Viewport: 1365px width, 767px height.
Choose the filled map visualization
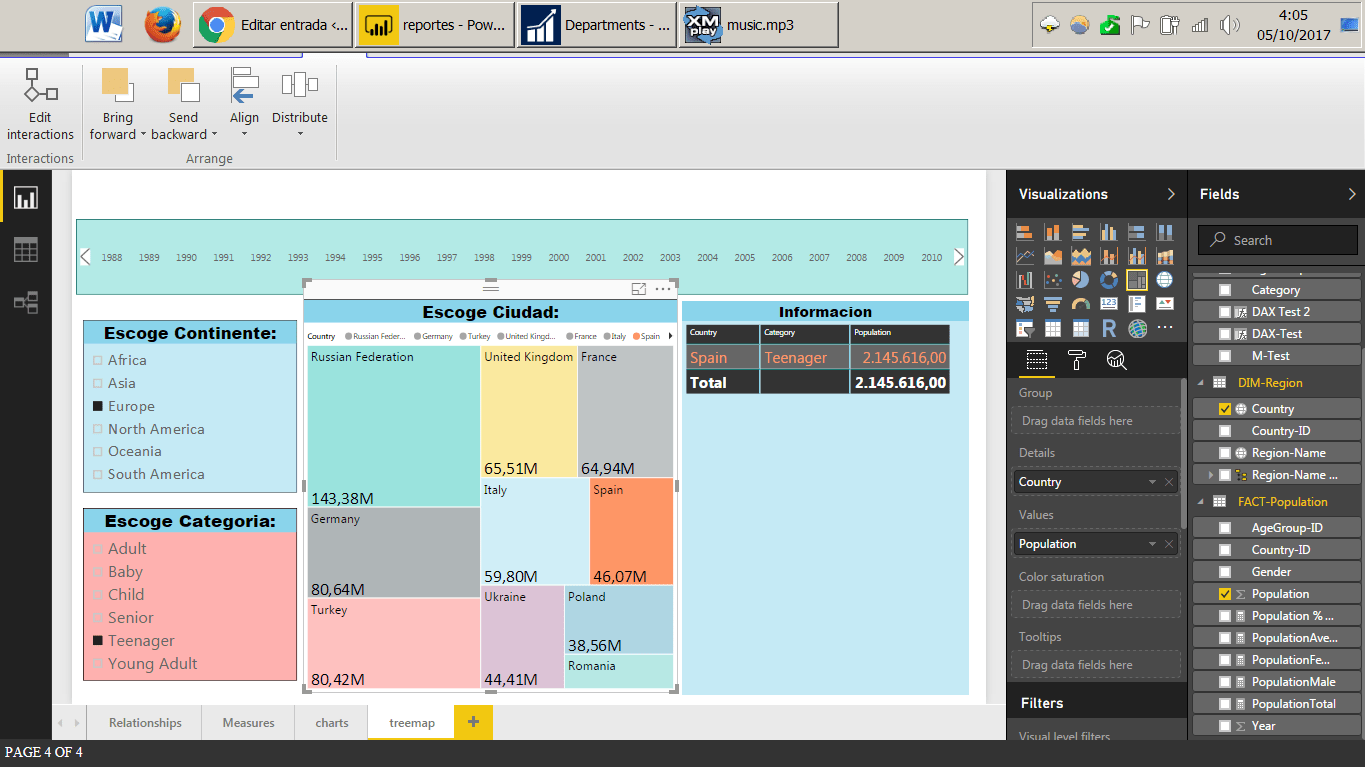tap(1025, 304)
